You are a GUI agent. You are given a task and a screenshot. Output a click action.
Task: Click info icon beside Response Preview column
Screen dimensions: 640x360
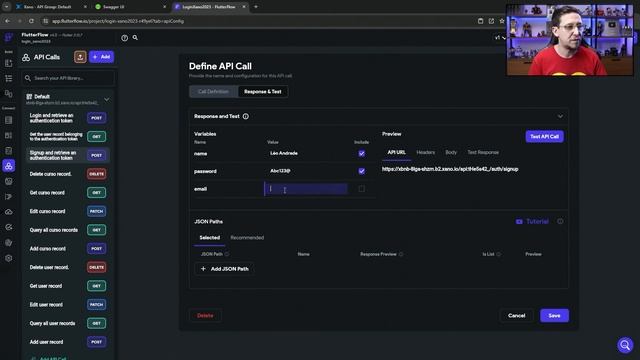(x=401, y=254)
